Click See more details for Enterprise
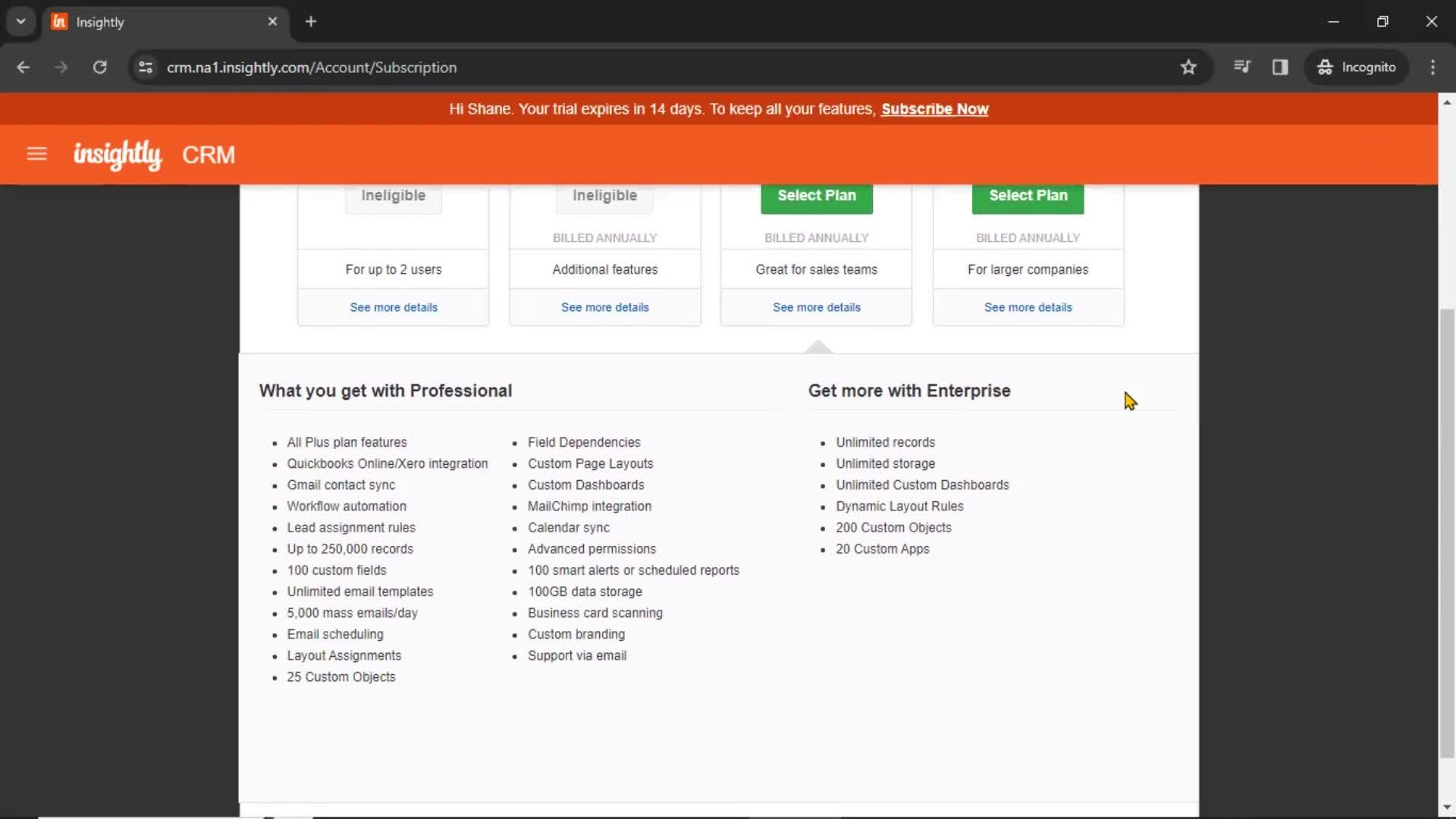The image size is (1456, 819). pos(1028,306)
